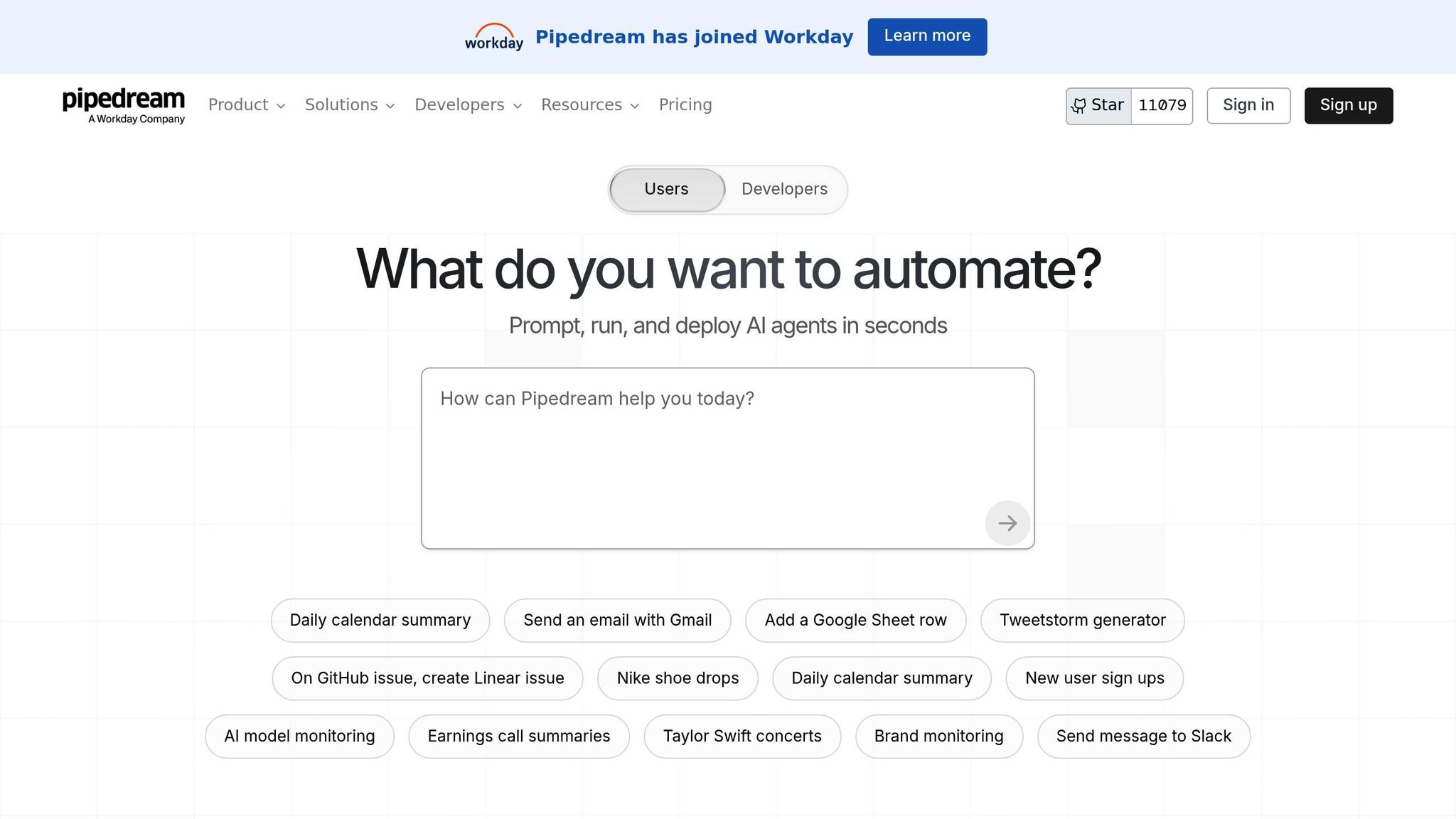Select Nike shoe drops suggestion
The width and height of the screenshot is (1456, 819).
[x=677, y=678]
